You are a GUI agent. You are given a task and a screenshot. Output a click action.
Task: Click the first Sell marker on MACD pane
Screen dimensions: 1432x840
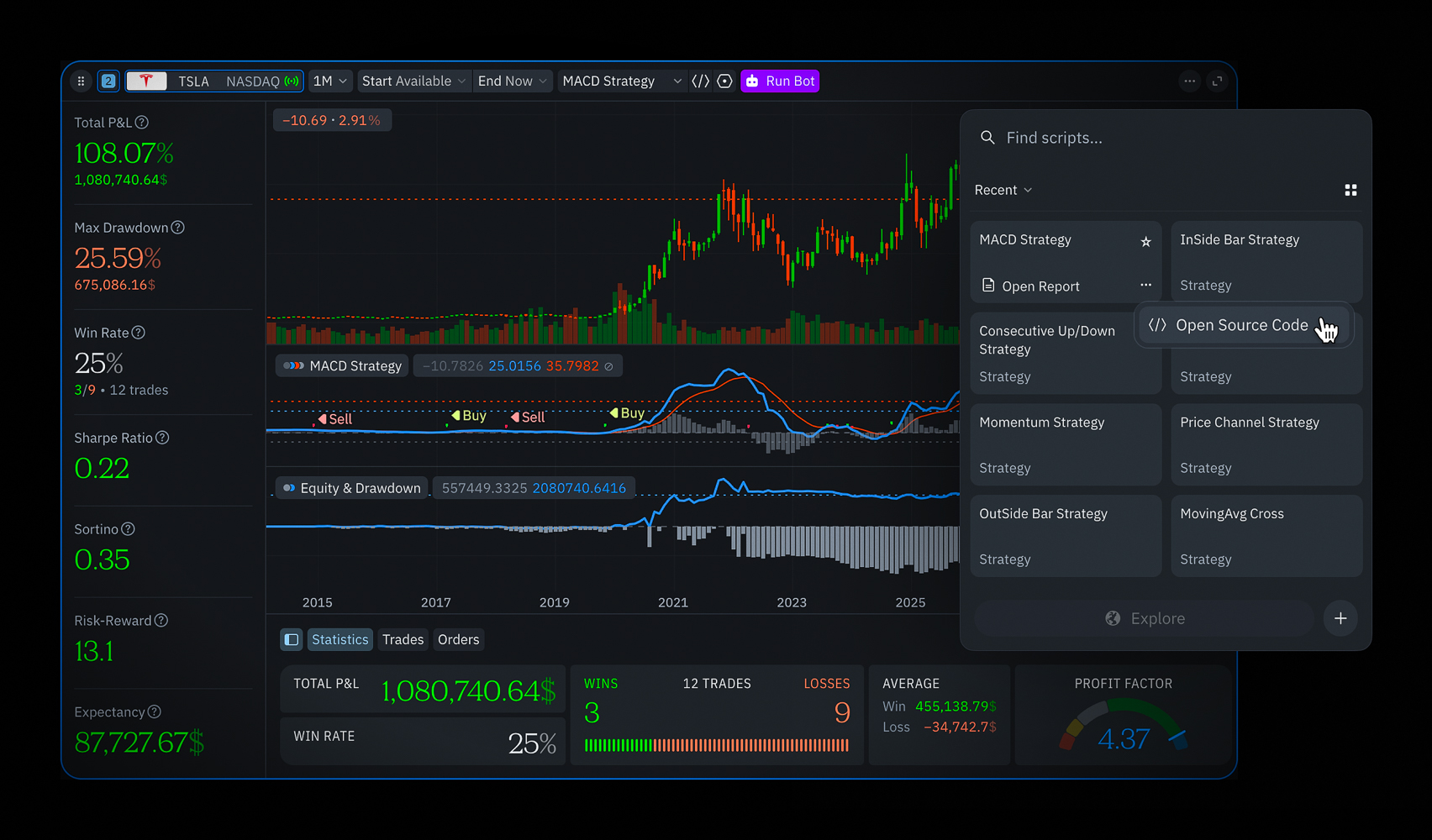[x=335, y=419]
